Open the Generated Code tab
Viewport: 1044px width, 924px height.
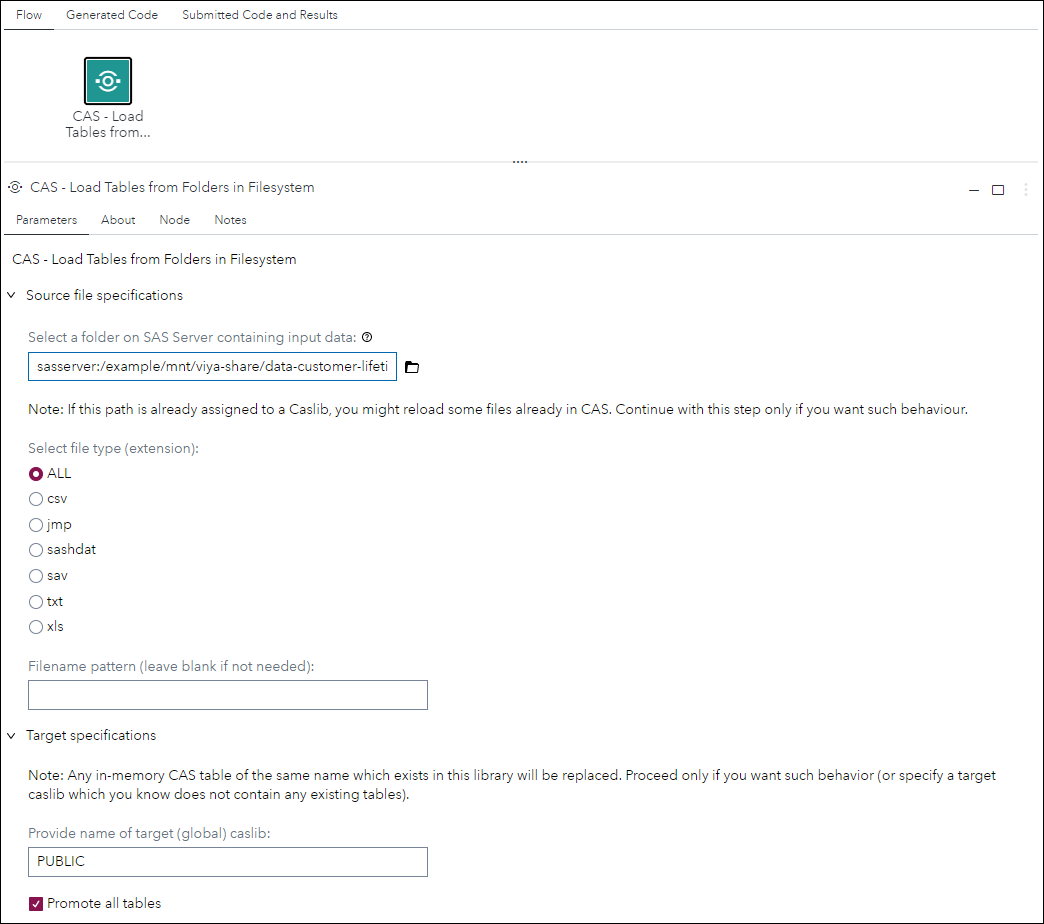point(112,15)
